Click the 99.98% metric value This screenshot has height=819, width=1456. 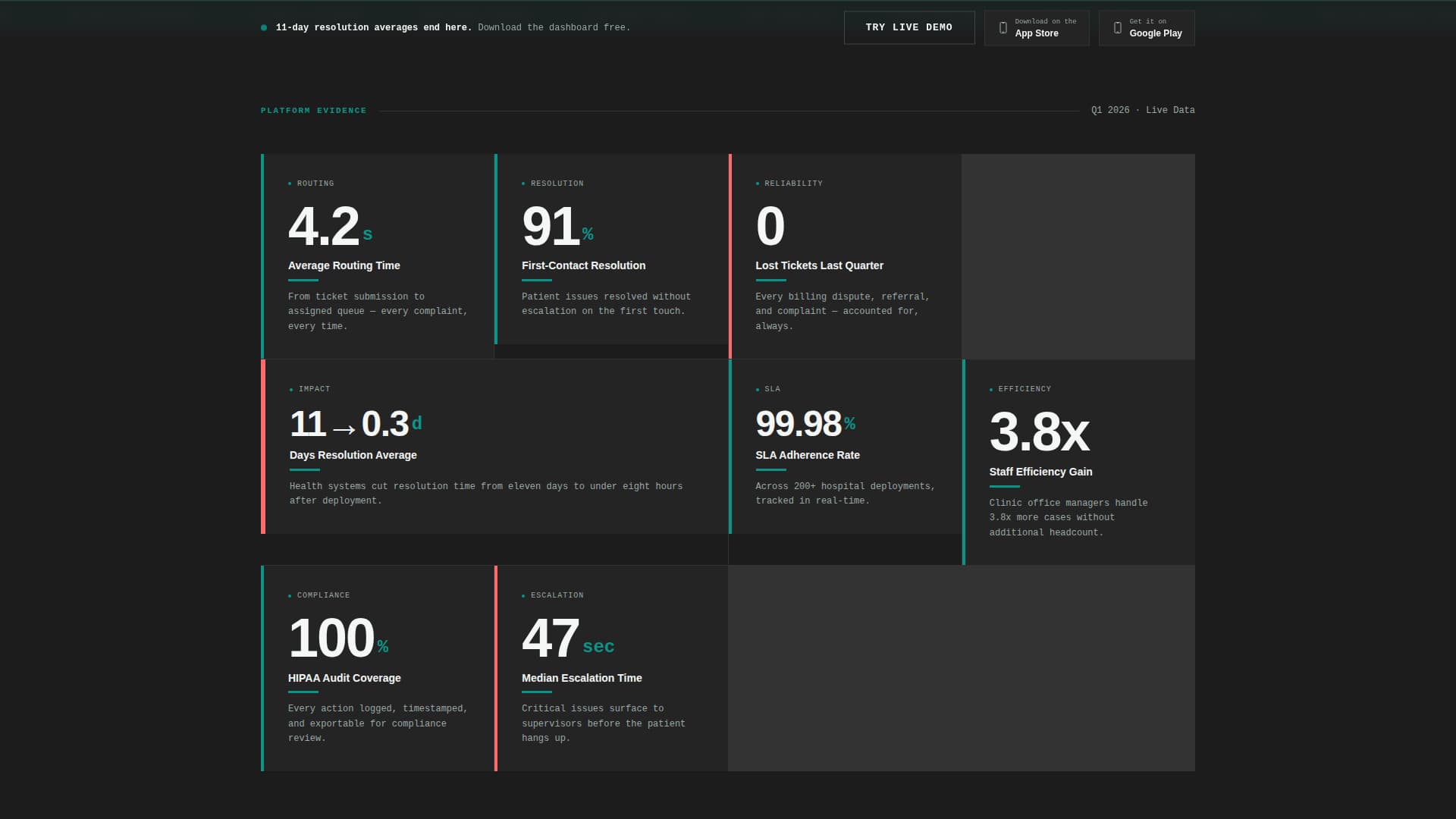coord(805,424)
